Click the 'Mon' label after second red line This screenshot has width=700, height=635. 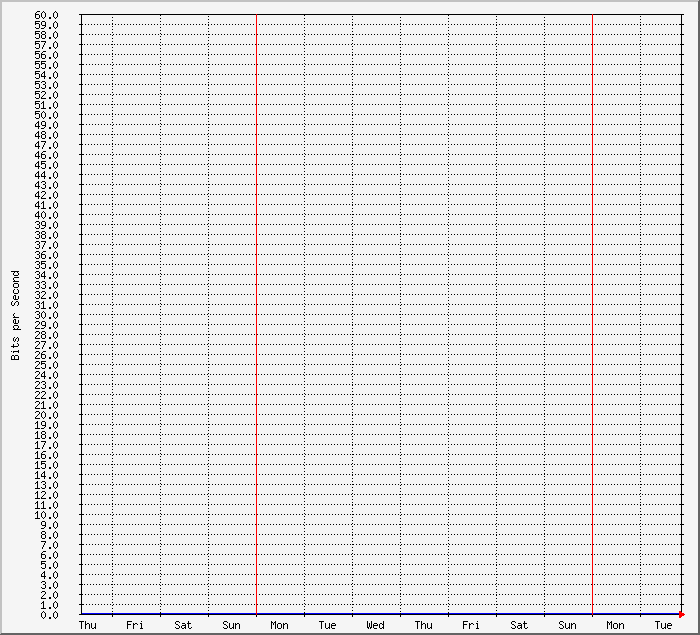(x=615, y=626)
